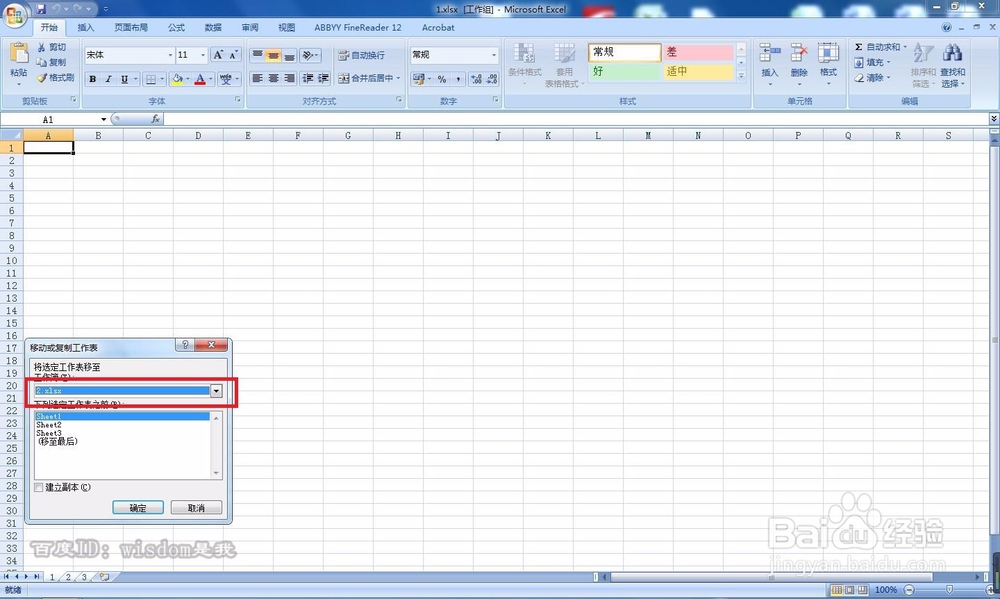The width and height of the screenshot is (1000, 599).
Task: Click the Increase Indent icon
Action: pyautogui.click(x=323, y=78)
